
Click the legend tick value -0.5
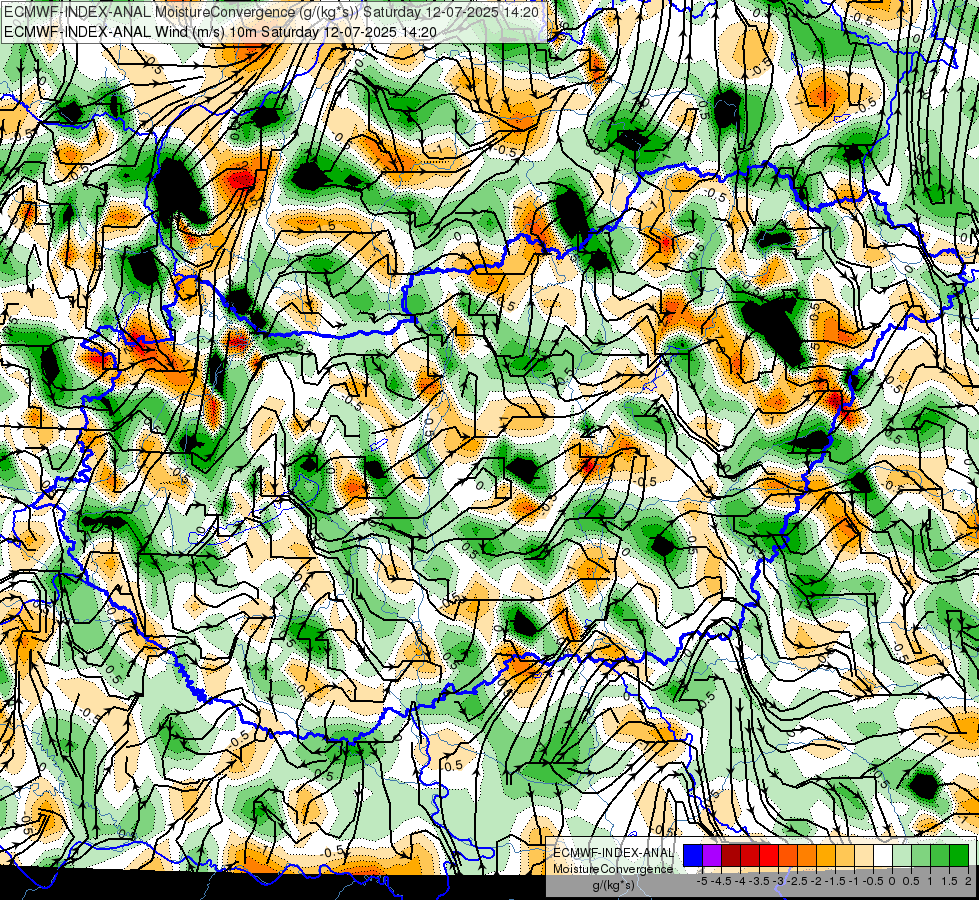(873, 881)
